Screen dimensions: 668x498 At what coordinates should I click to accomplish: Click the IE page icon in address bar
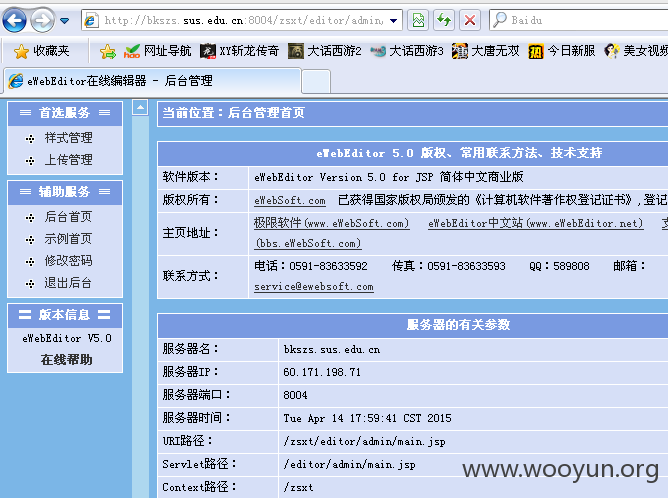coord(91,20)
